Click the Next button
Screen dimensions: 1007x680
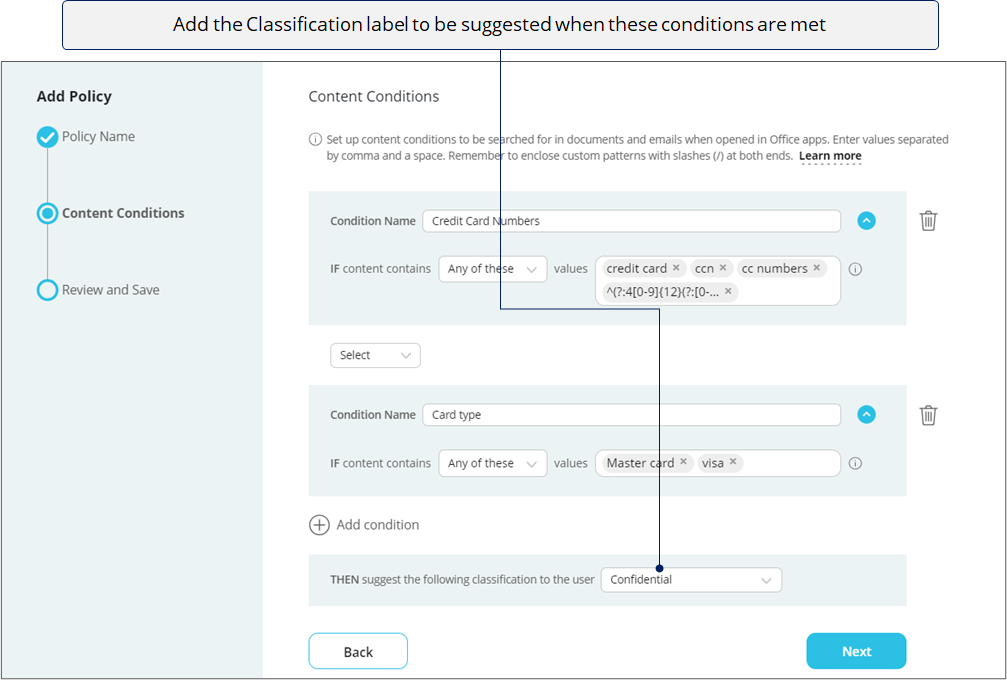tap(856, 651)
